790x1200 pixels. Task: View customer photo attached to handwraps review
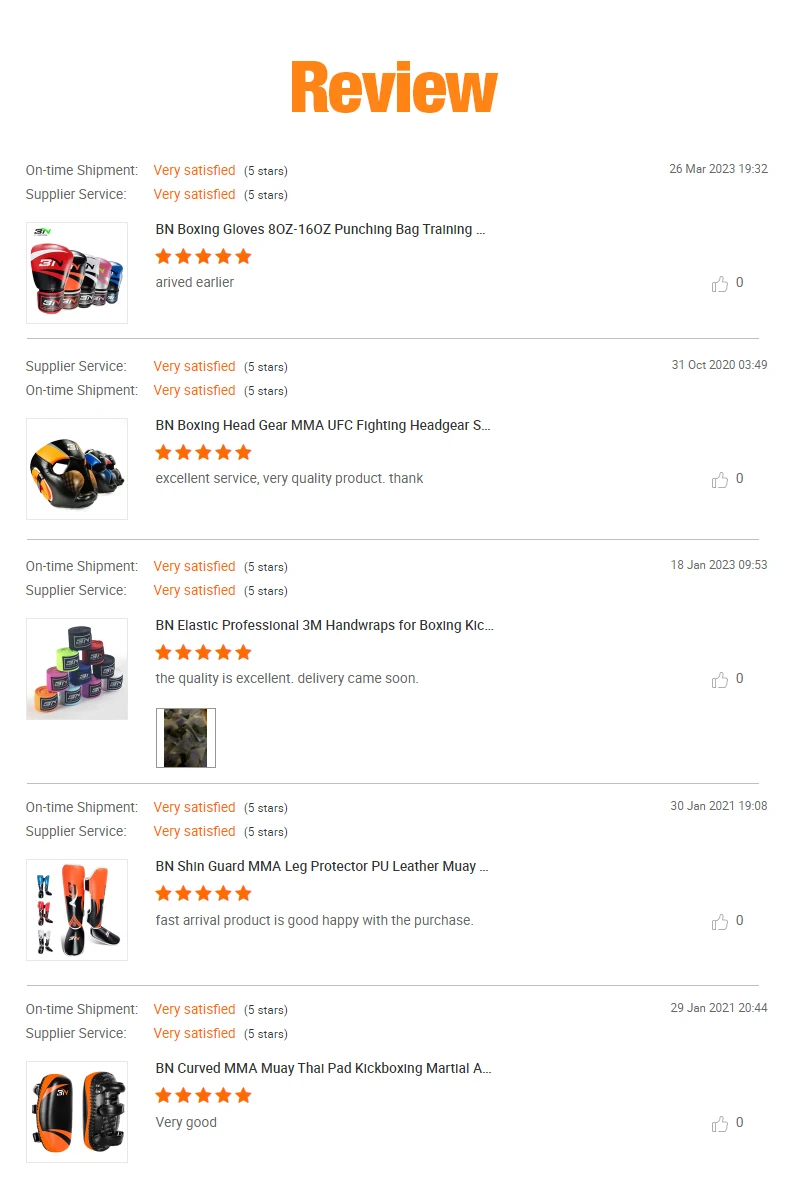(x=186, y=738)
